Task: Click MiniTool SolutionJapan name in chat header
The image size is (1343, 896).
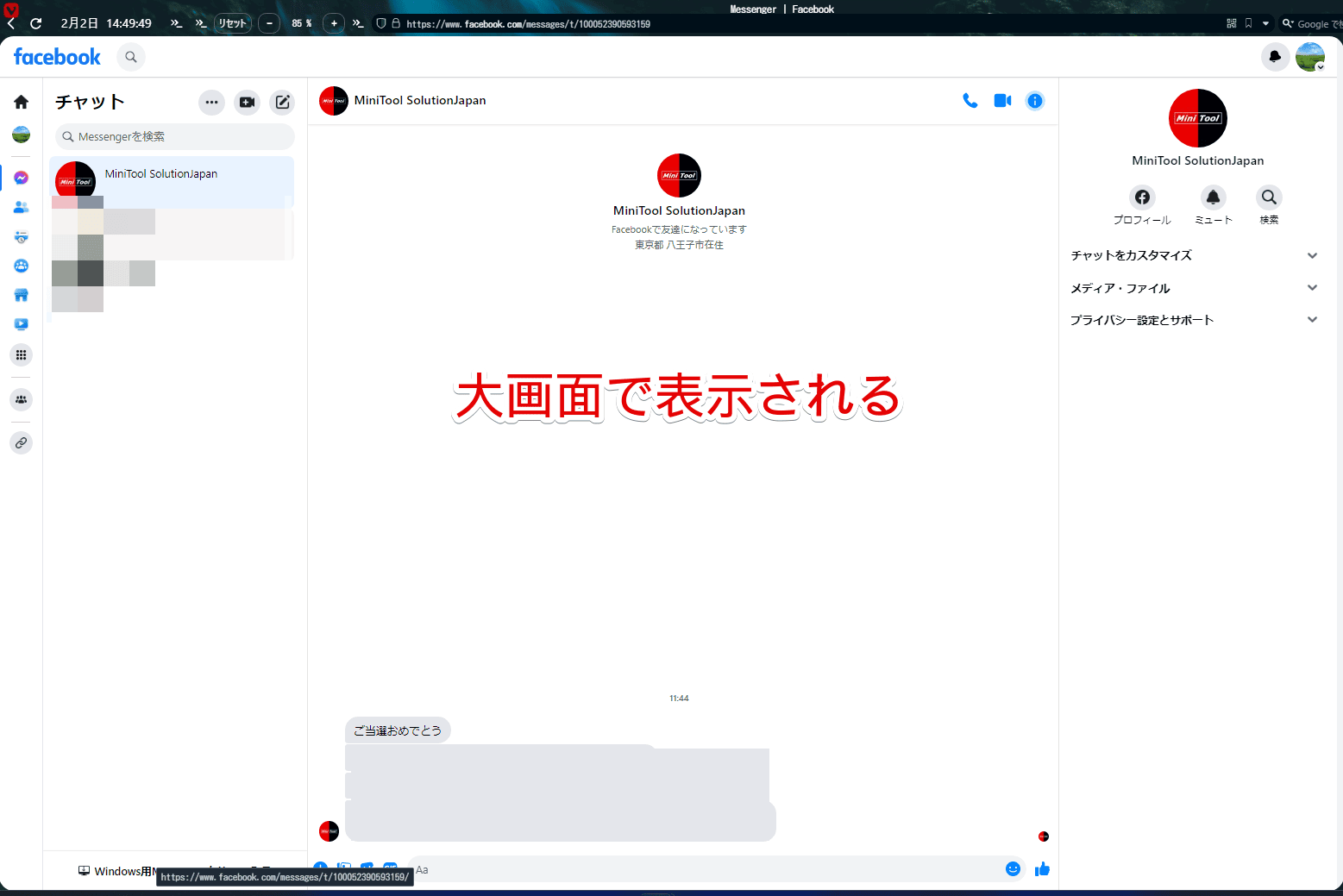Action: pyautogui.click(x=420, y=100)
